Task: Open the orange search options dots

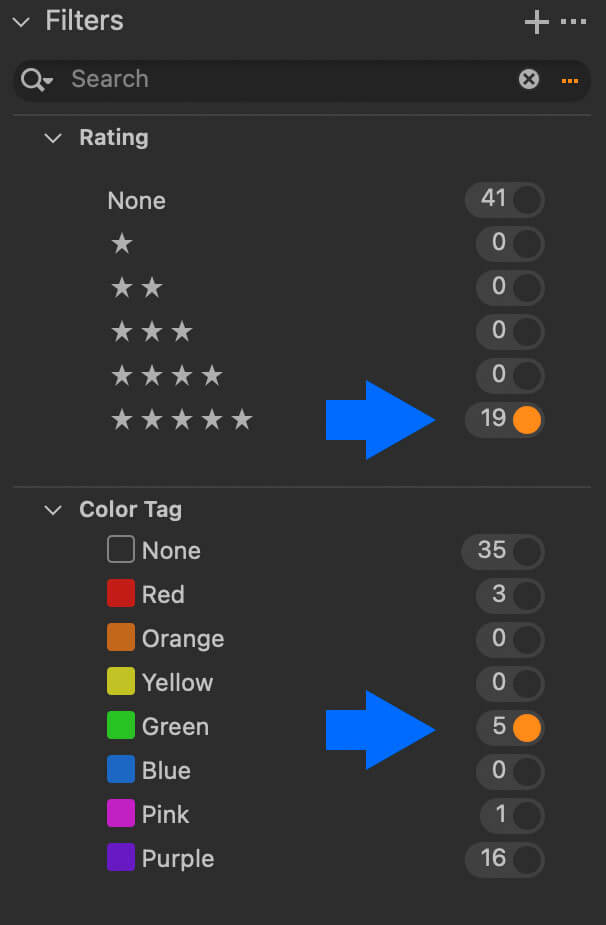Action: pos(570,80)
